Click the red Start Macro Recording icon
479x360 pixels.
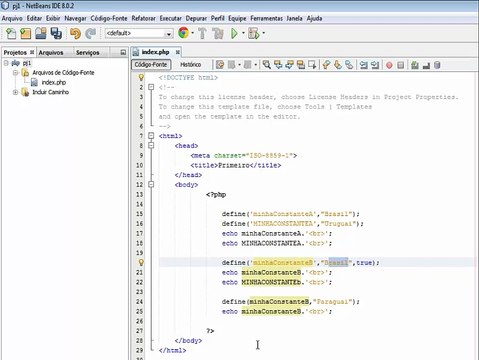389,65
